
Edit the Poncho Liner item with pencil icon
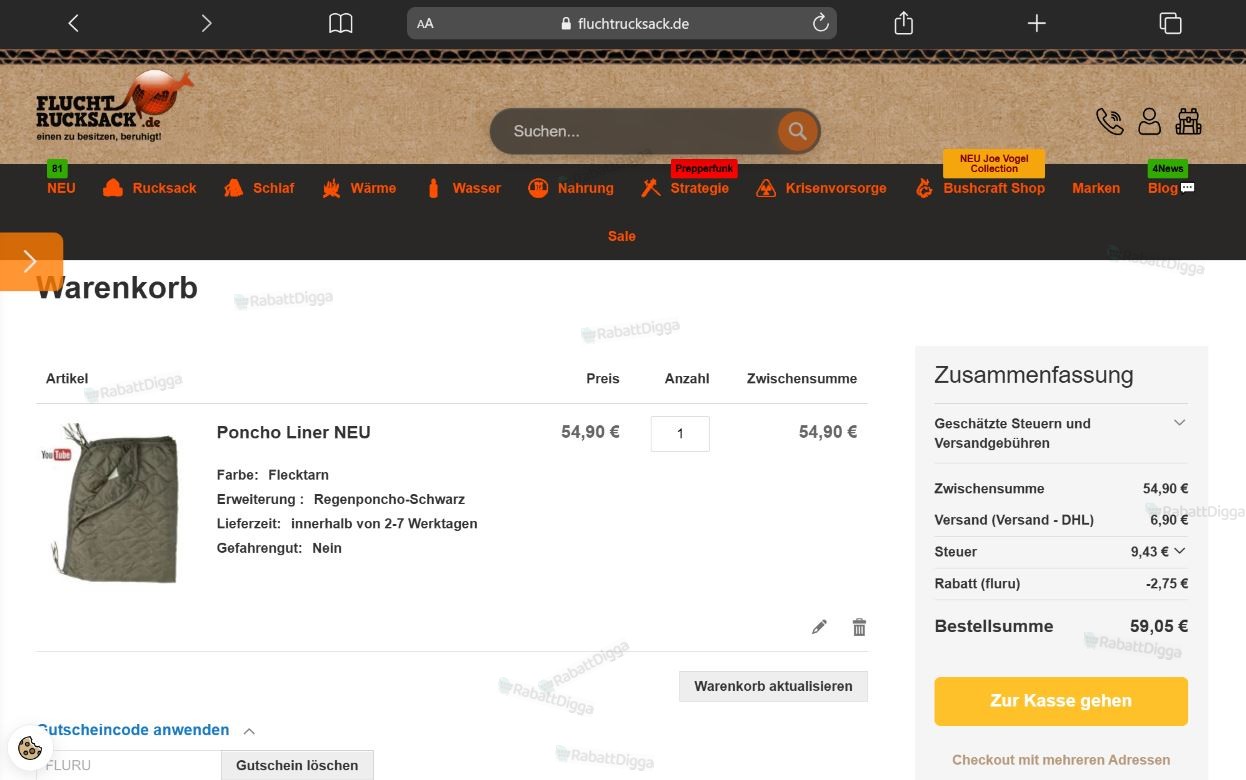pyautogui.click(x=819, y=627)
